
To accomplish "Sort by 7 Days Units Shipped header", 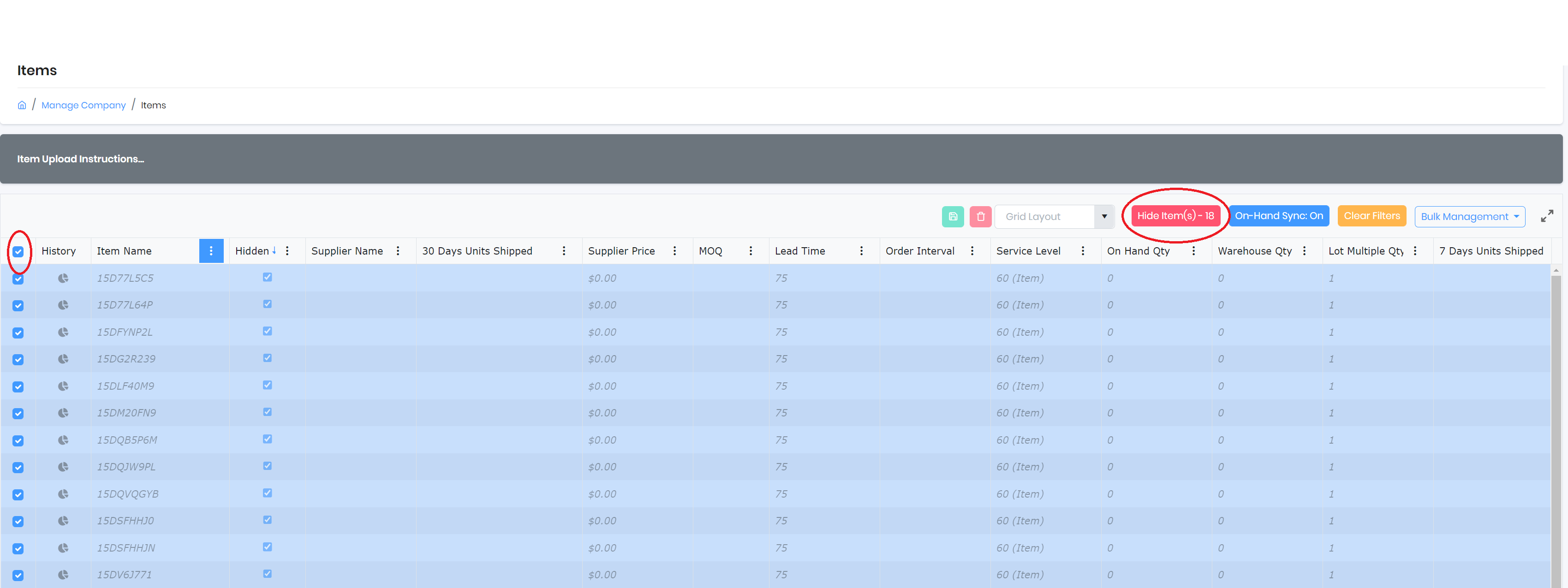I will 1490,251.
